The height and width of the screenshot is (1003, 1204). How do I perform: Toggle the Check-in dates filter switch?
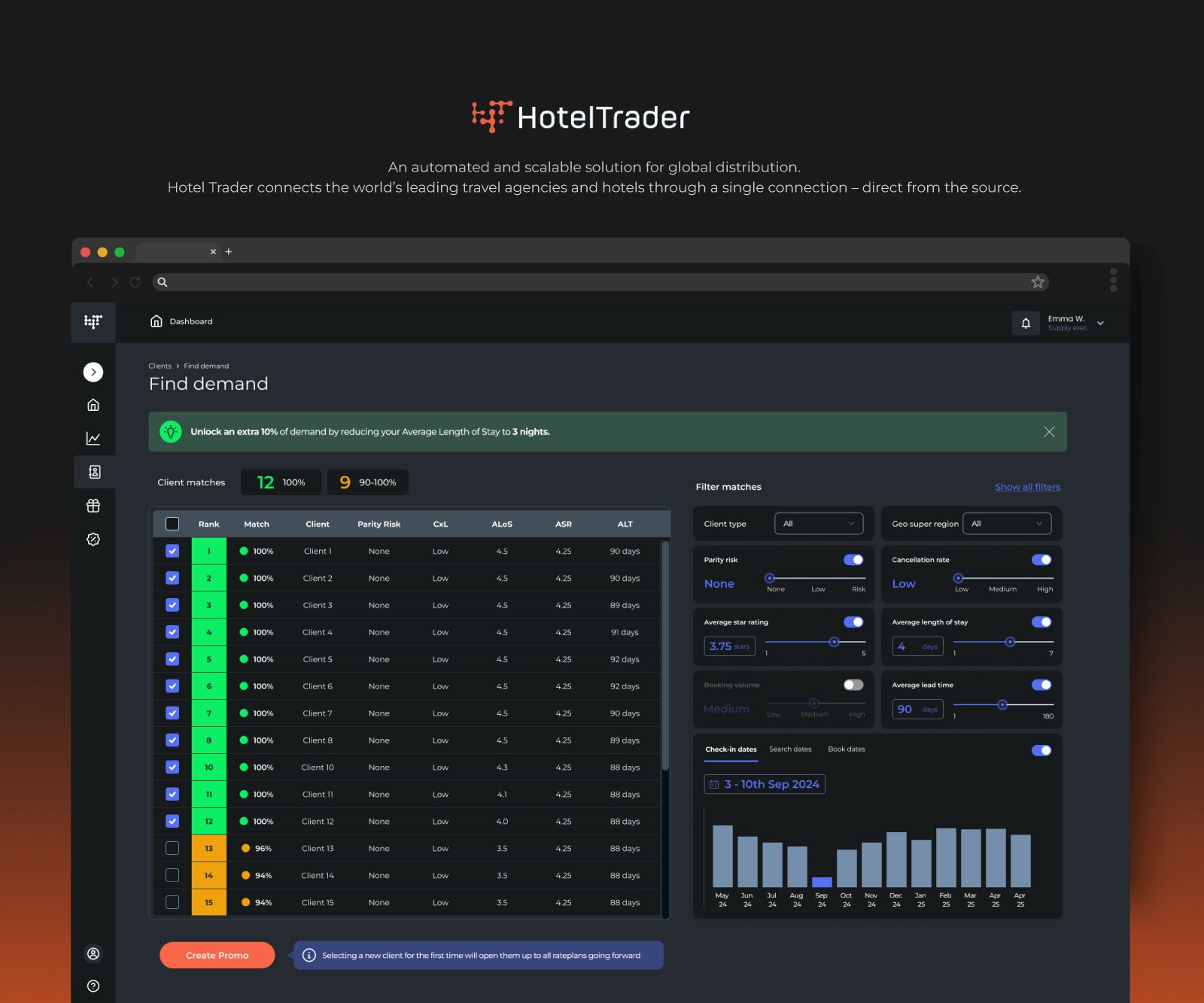coord(1041,750)
